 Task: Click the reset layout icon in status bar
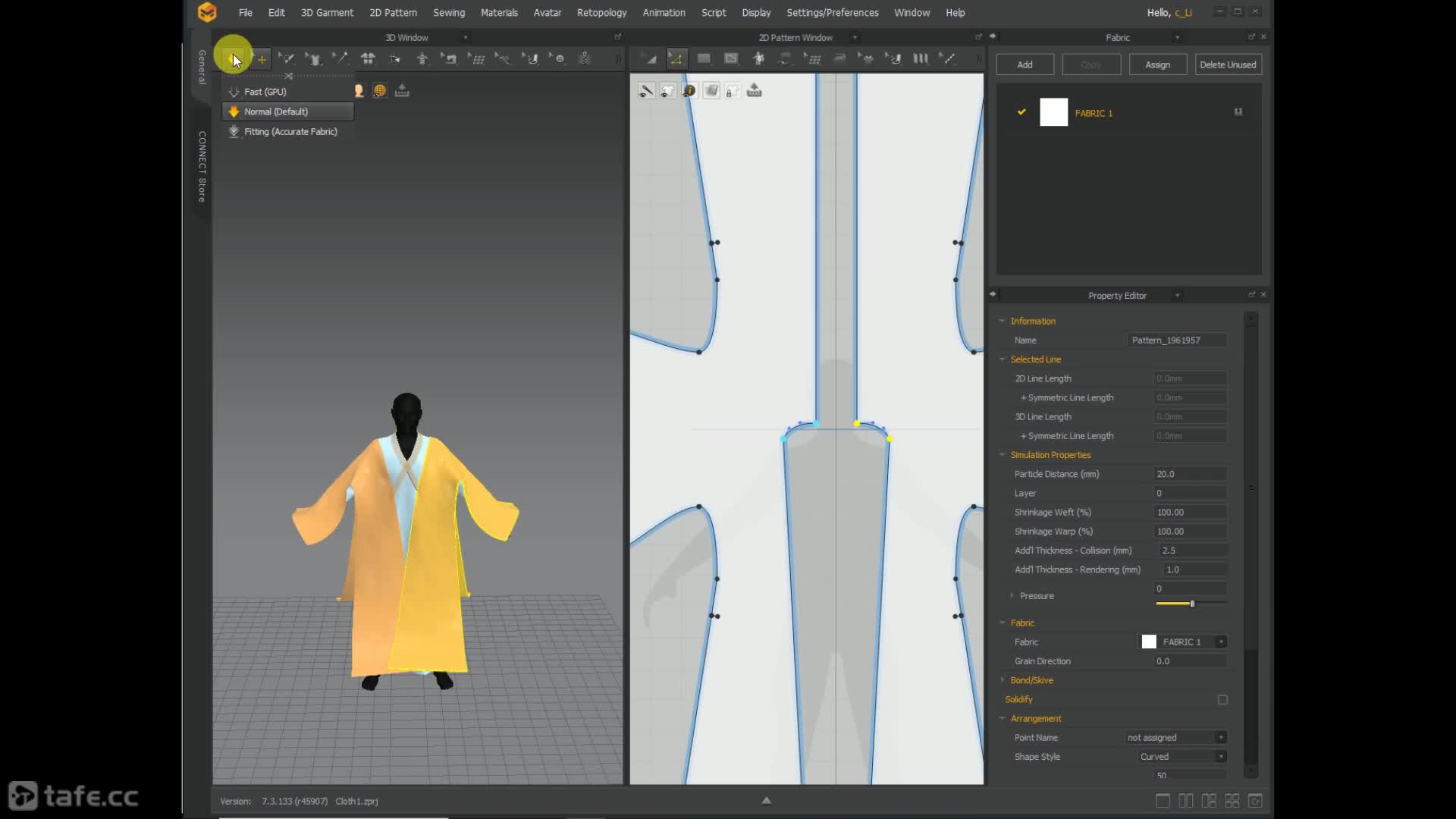pyautogui.click(x=1255, y=801)
